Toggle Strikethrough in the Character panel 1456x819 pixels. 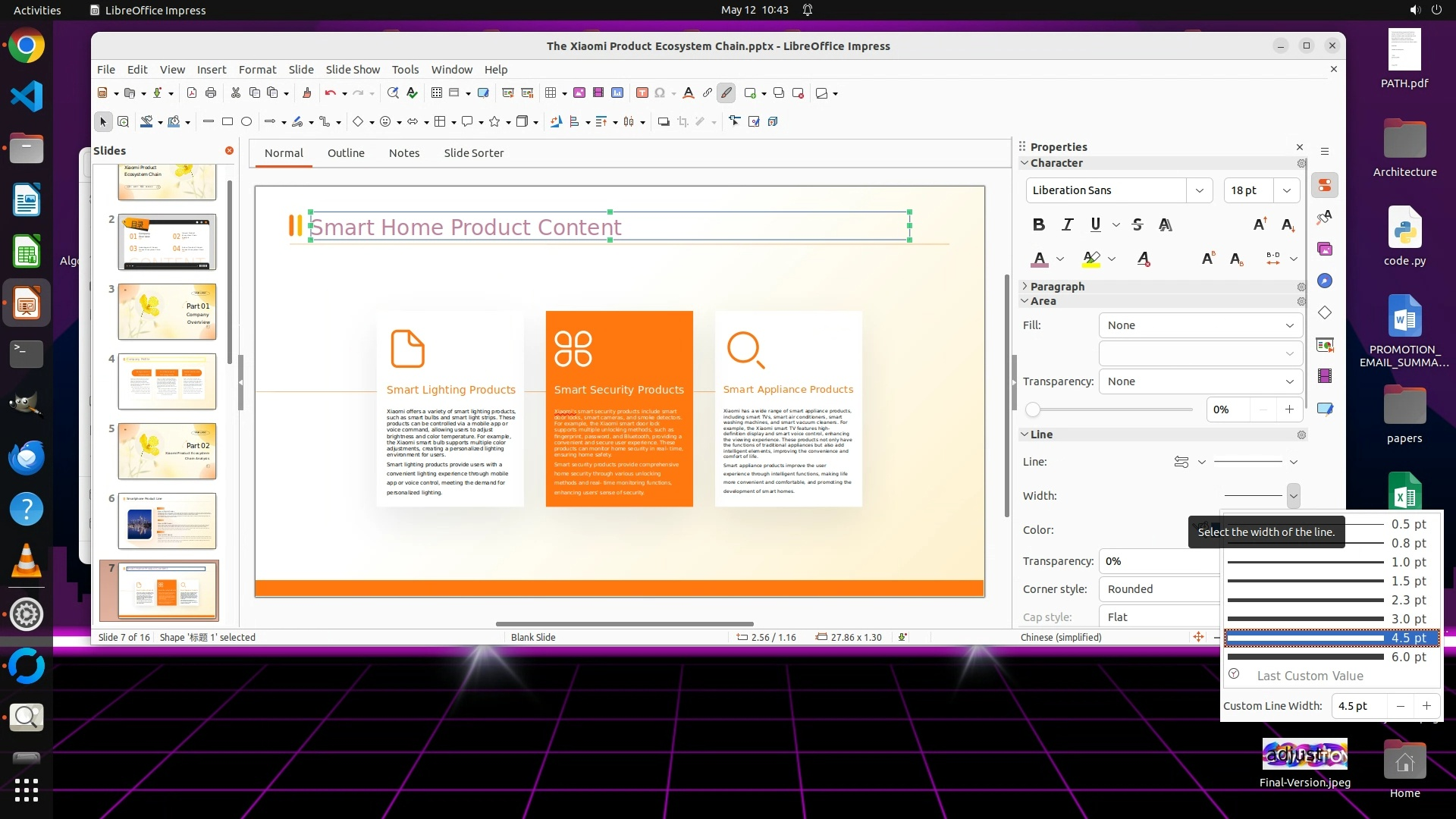pos(1137,224)
